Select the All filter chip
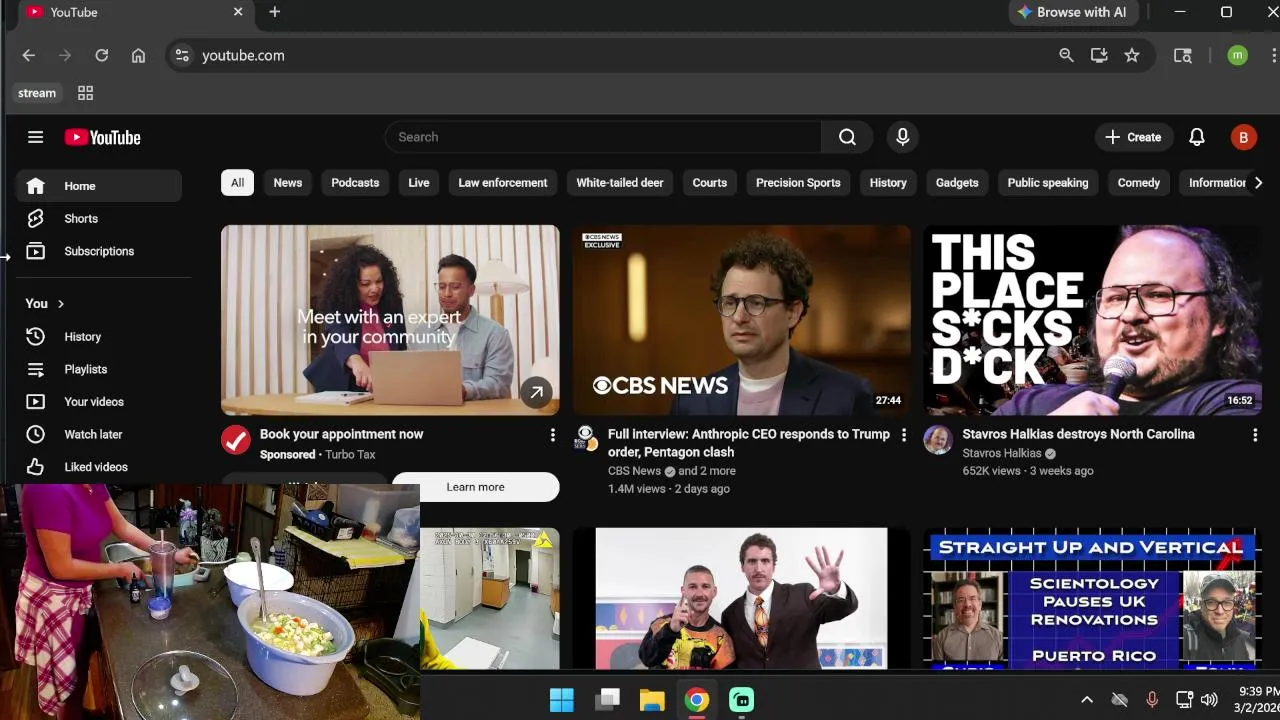Viewport: 1280px width, 720px height. click(x=237, y=183)
